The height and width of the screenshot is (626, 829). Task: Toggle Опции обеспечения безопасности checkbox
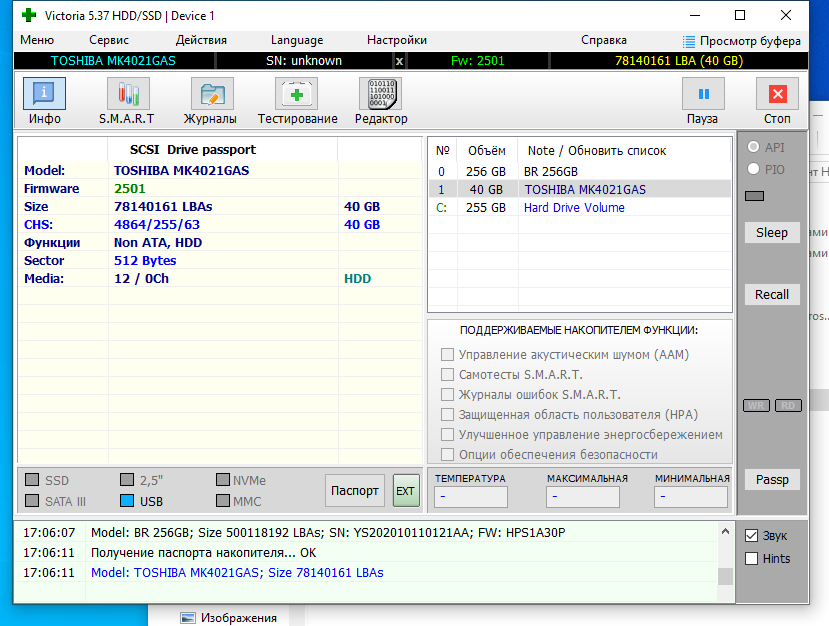(447, 454)
